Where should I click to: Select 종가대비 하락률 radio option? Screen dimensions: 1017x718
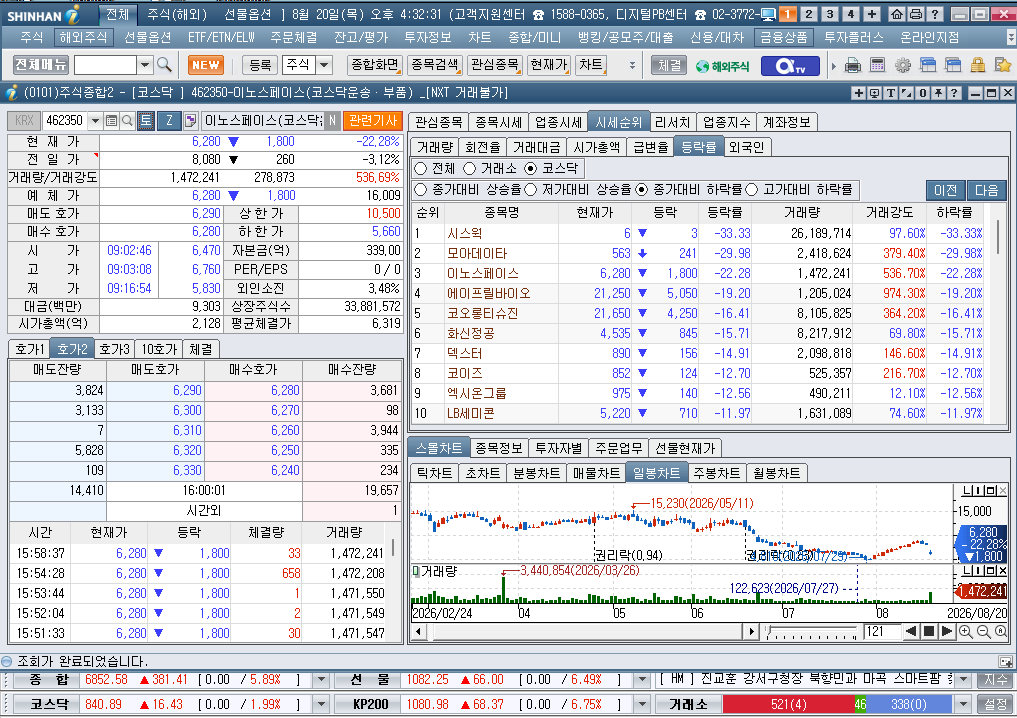pyautogui.click(x=641, y=189)
